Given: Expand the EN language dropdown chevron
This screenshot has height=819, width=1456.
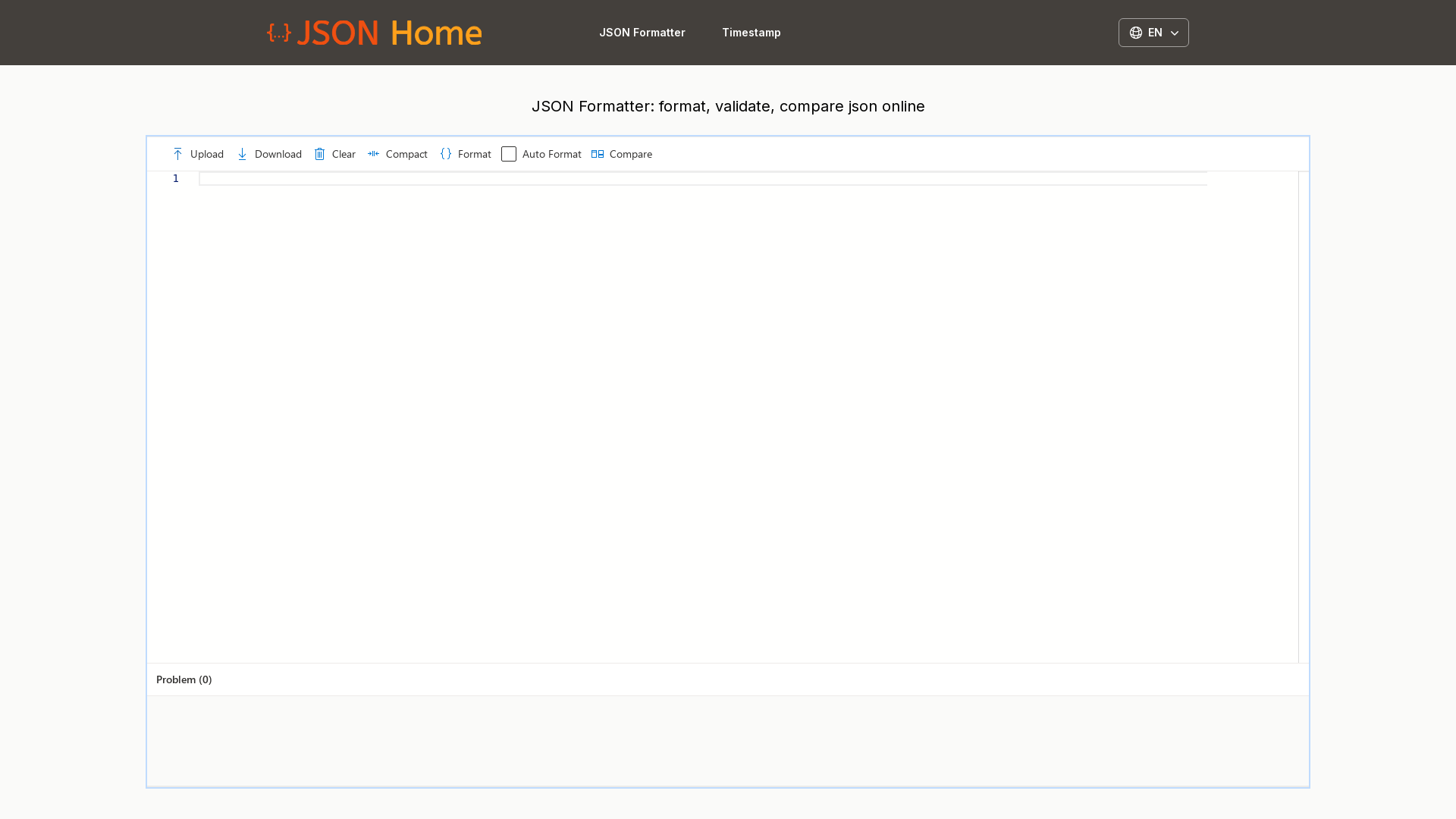Looking at the screenshot, I should [1175, 33].
